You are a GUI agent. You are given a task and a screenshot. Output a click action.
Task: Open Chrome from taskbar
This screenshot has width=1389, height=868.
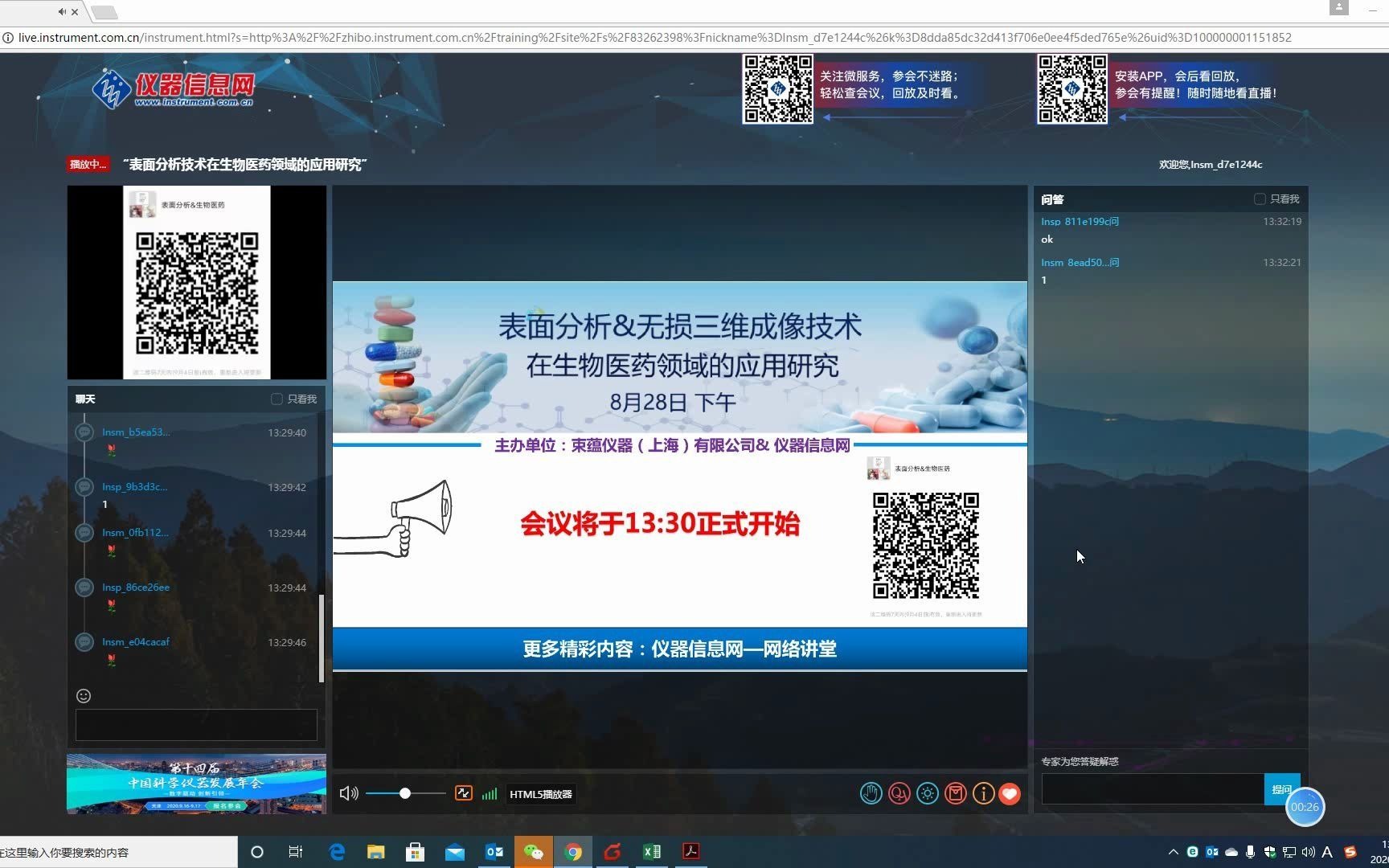[573, 852]
